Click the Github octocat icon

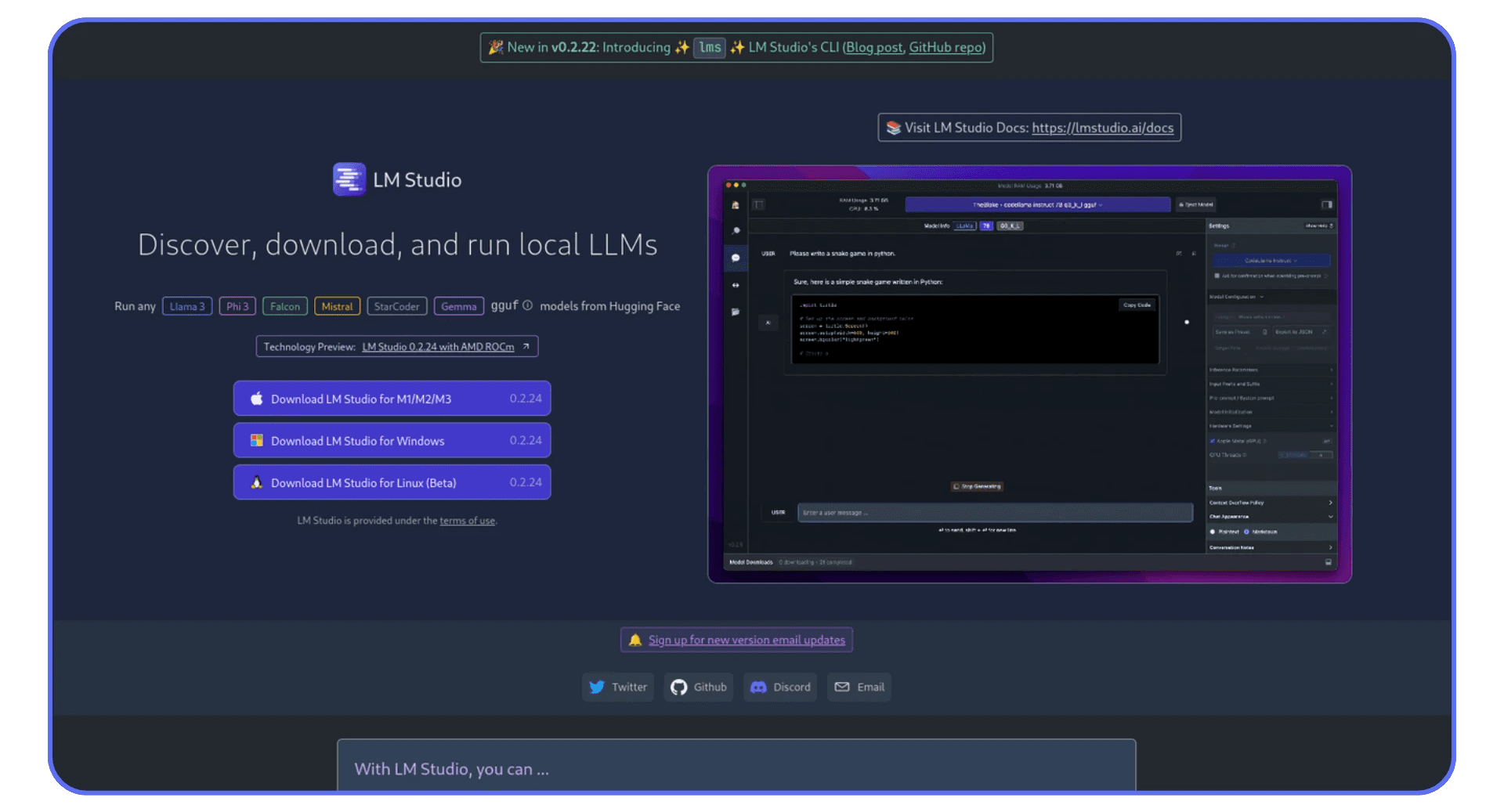678,687
